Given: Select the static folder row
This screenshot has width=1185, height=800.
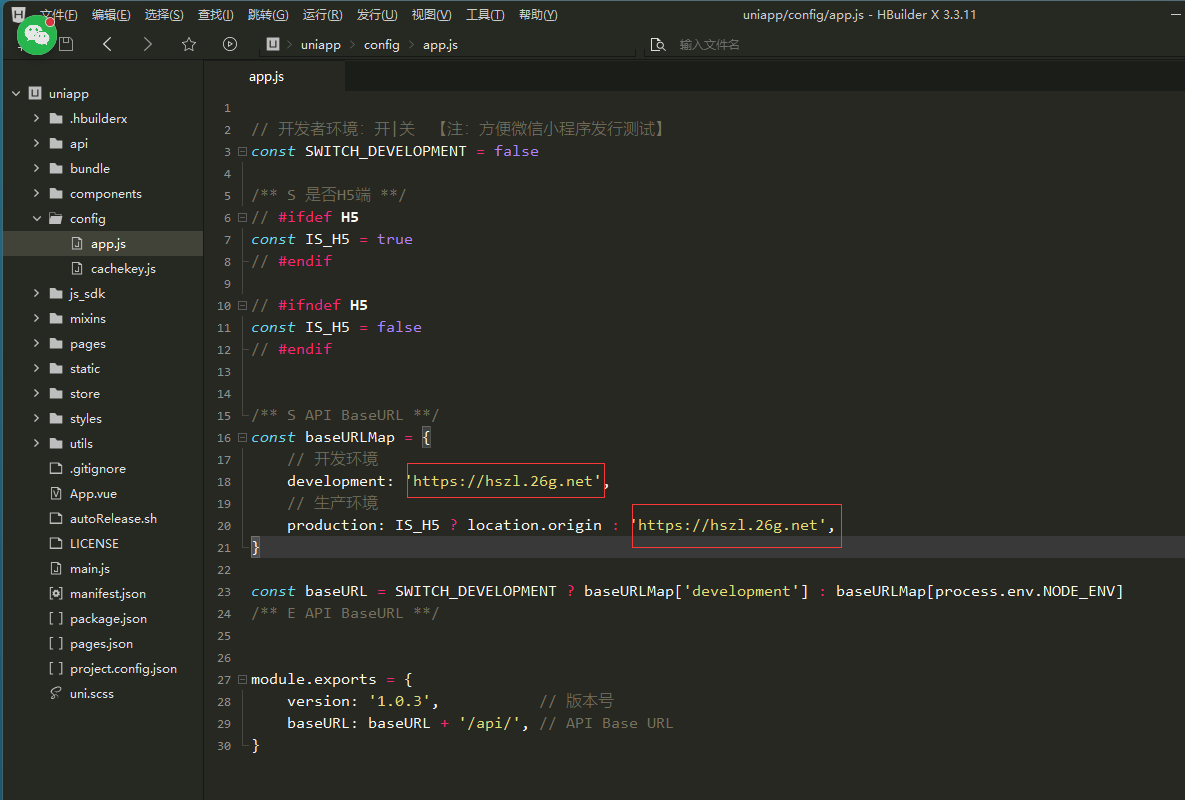Looking at the screenshot, I should click(103, 368).
